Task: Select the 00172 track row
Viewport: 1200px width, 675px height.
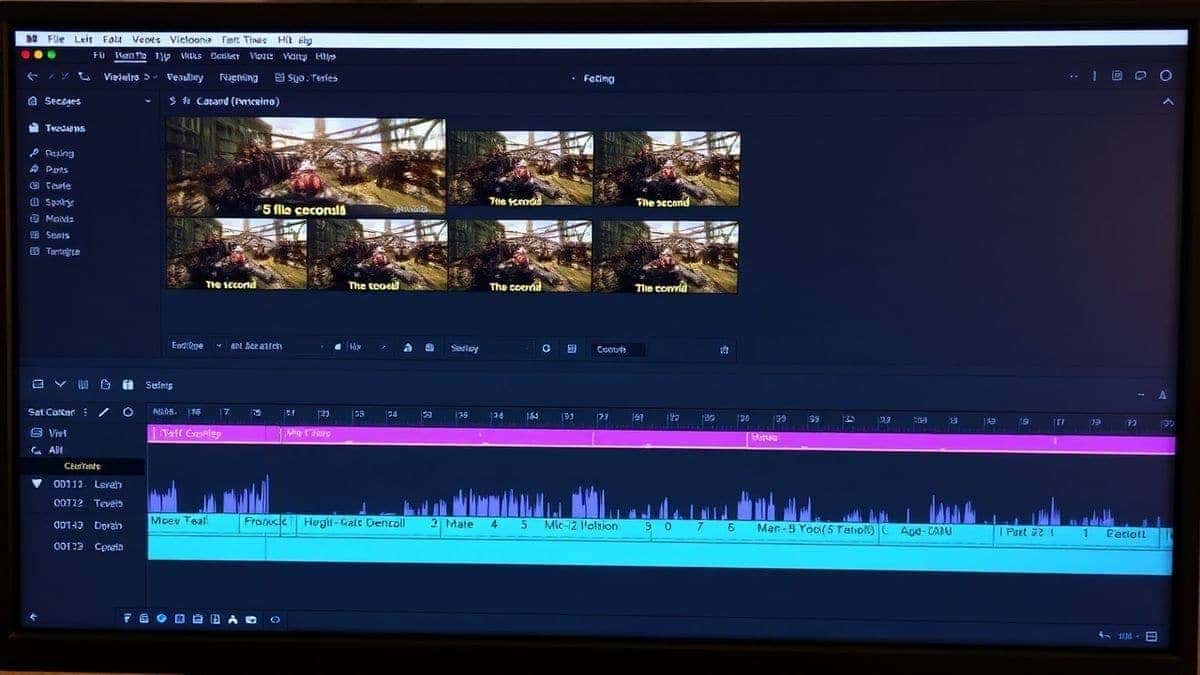Action: 88,503
